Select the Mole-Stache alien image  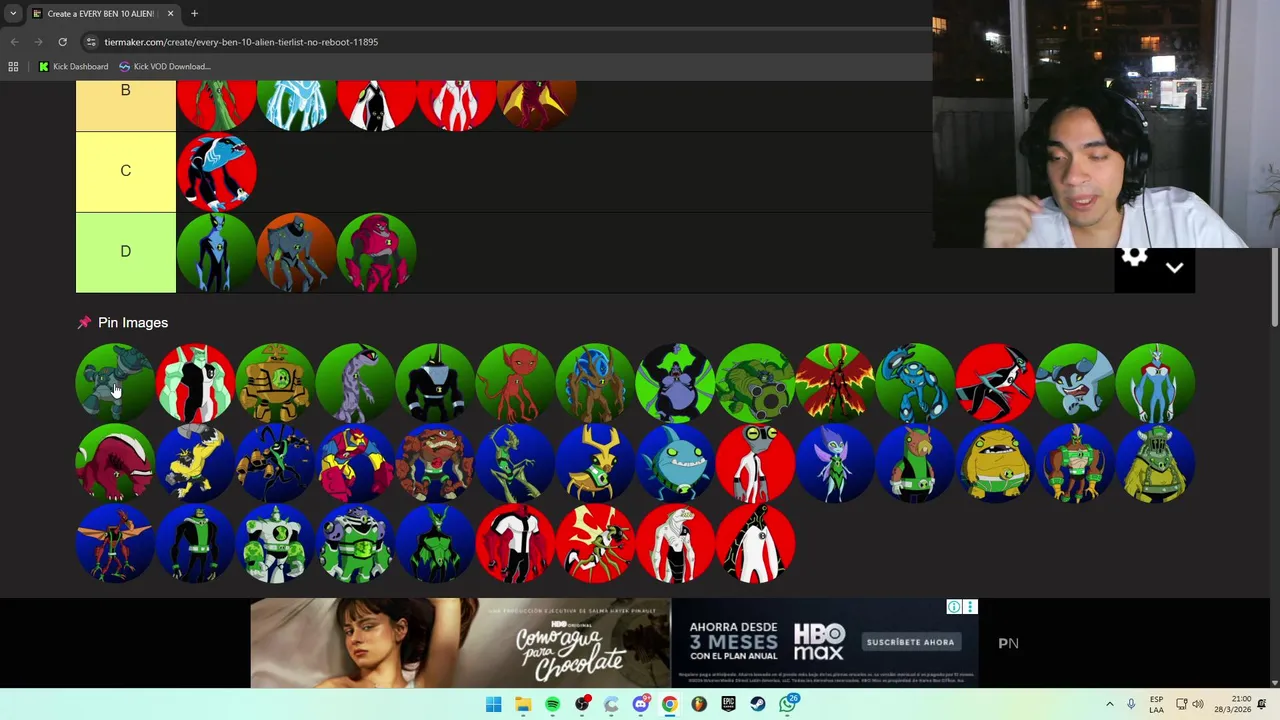point(915,462)
